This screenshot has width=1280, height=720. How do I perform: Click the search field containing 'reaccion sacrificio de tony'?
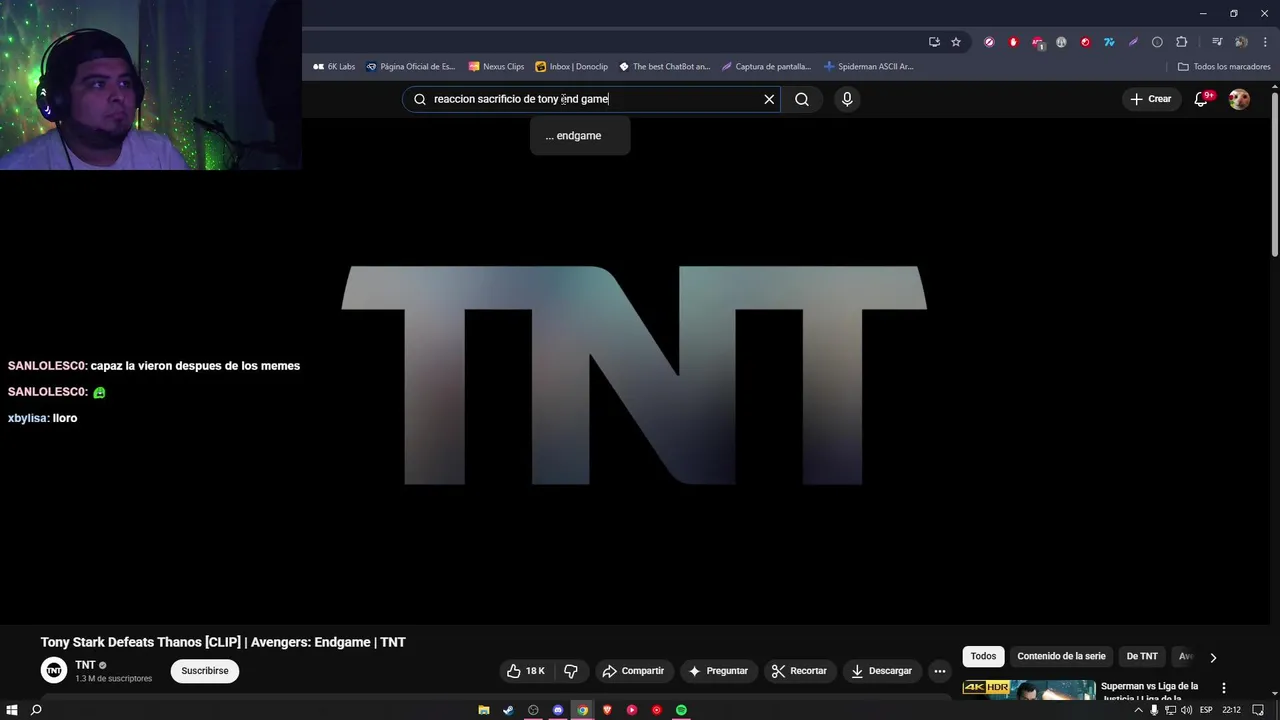click(x=592, y=99)
